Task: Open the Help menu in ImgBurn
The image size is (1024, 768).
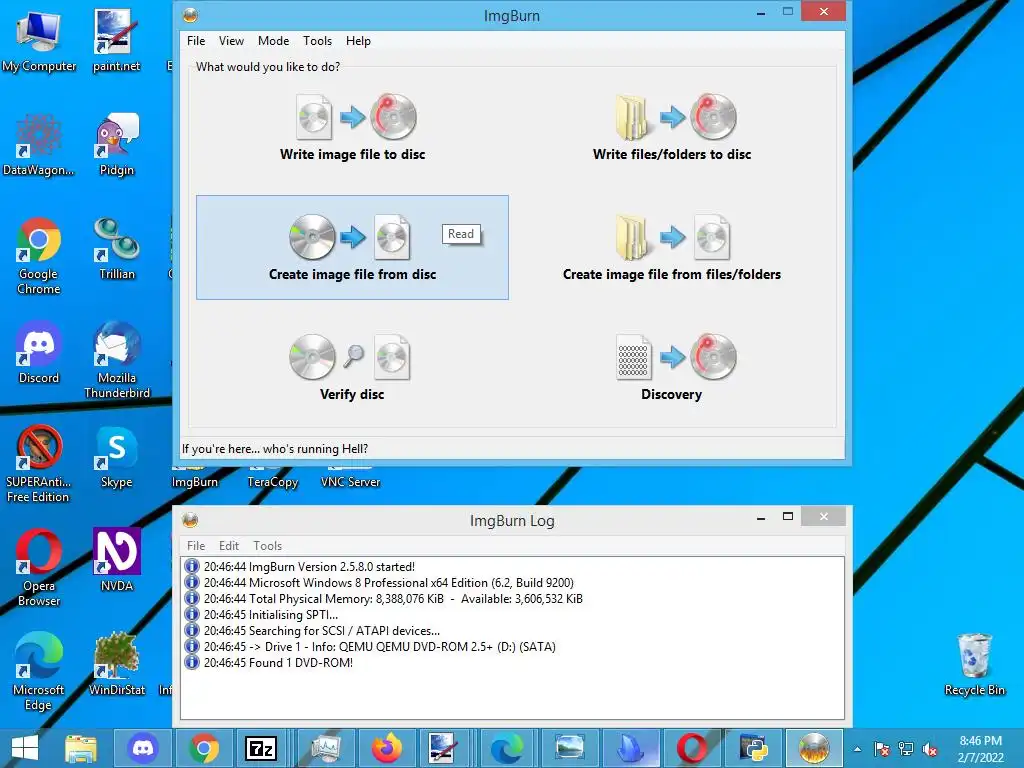Action: click(358, 40)
